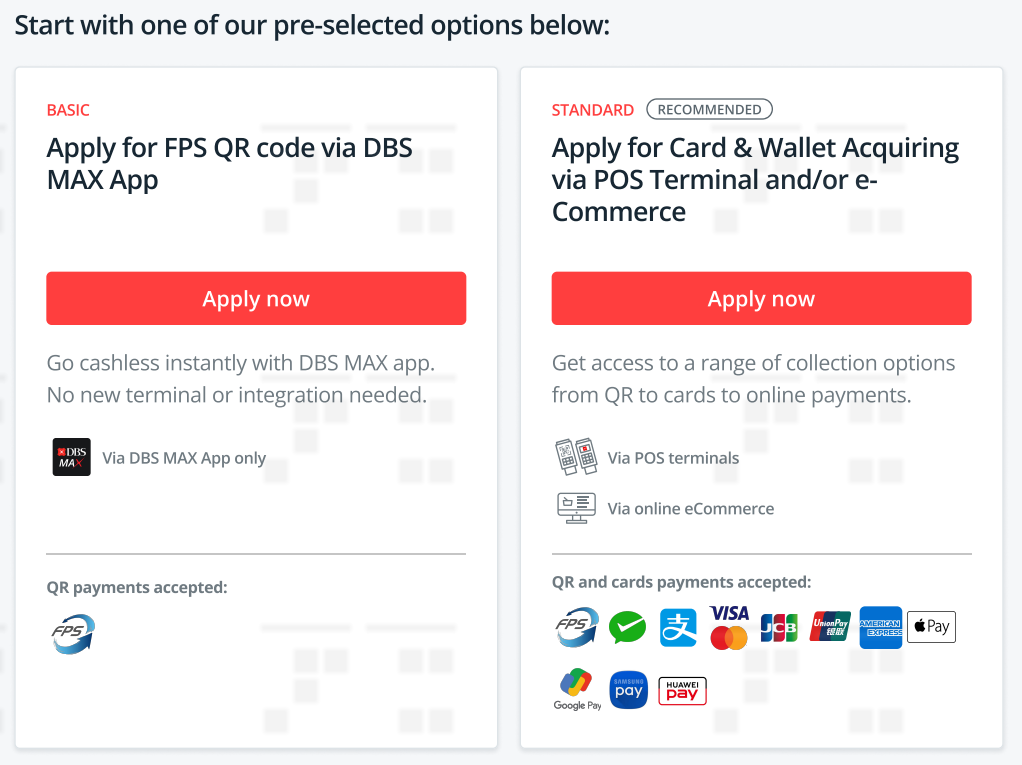This screenshot has width=1022, height=765.
Task: Click the online eCommerce monitor icon
Action: tap(576, 508)
